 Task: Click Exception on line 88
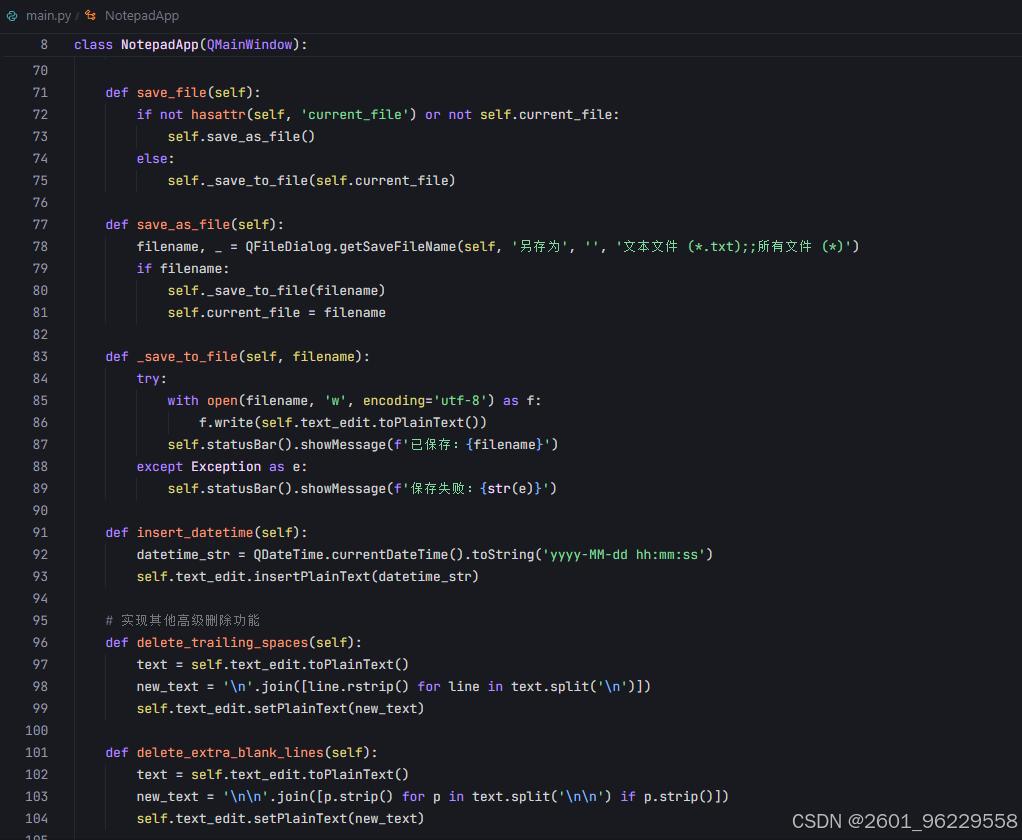point(226,467)
